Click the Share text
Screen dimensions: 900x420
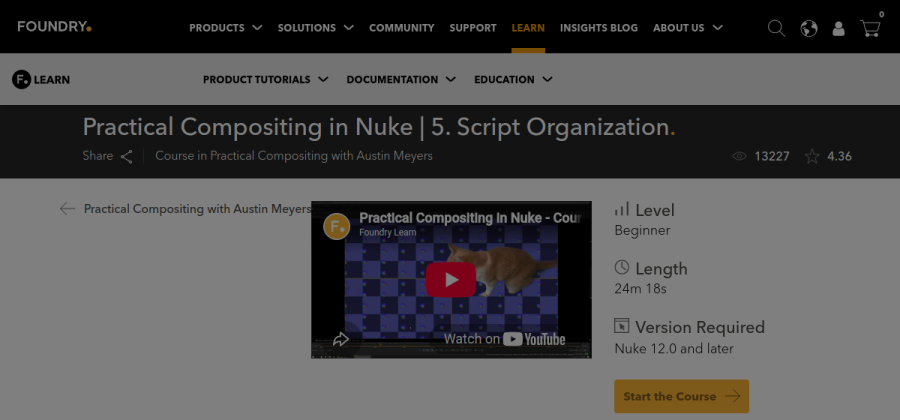click(98, 156)
